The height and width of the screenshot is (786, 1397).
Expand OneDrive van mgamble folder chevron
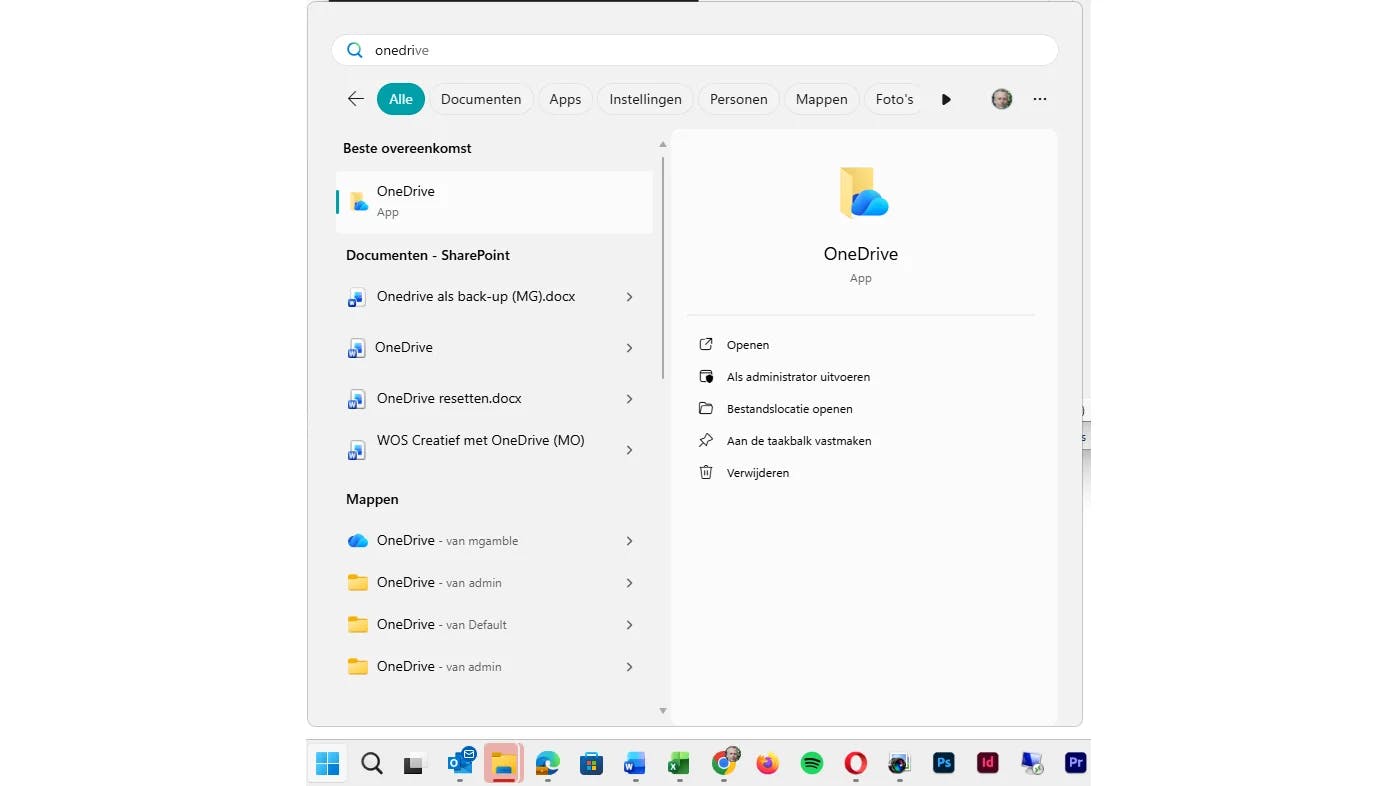tap(629, 541)
